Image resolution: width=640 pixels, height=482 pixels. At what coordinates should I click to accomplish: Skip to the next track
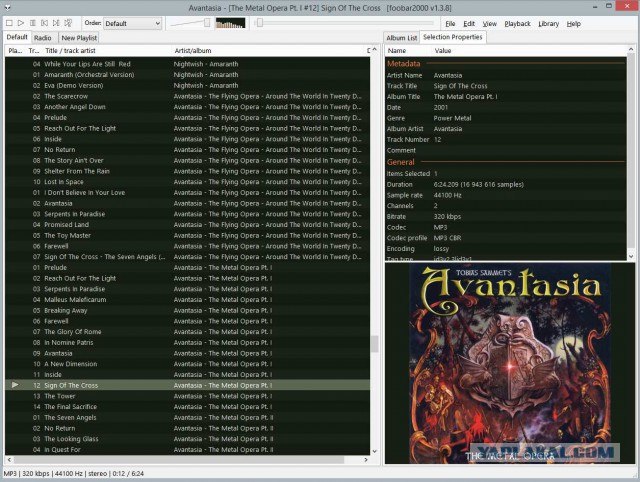tap(56, 23)
